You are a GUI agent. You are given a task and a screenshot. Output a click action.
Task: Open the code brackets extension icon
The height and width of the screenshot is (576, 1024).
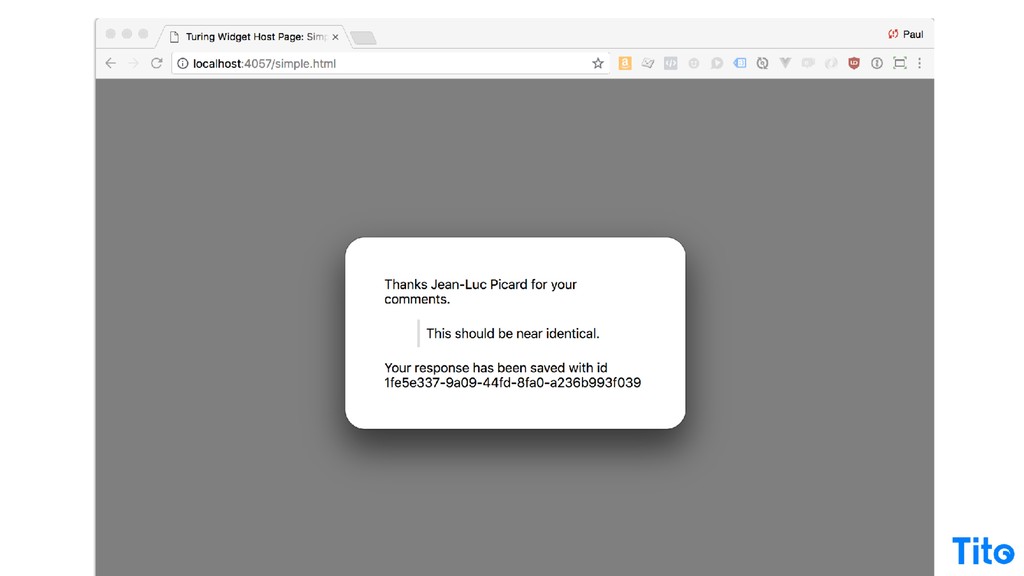click(671, 63)
